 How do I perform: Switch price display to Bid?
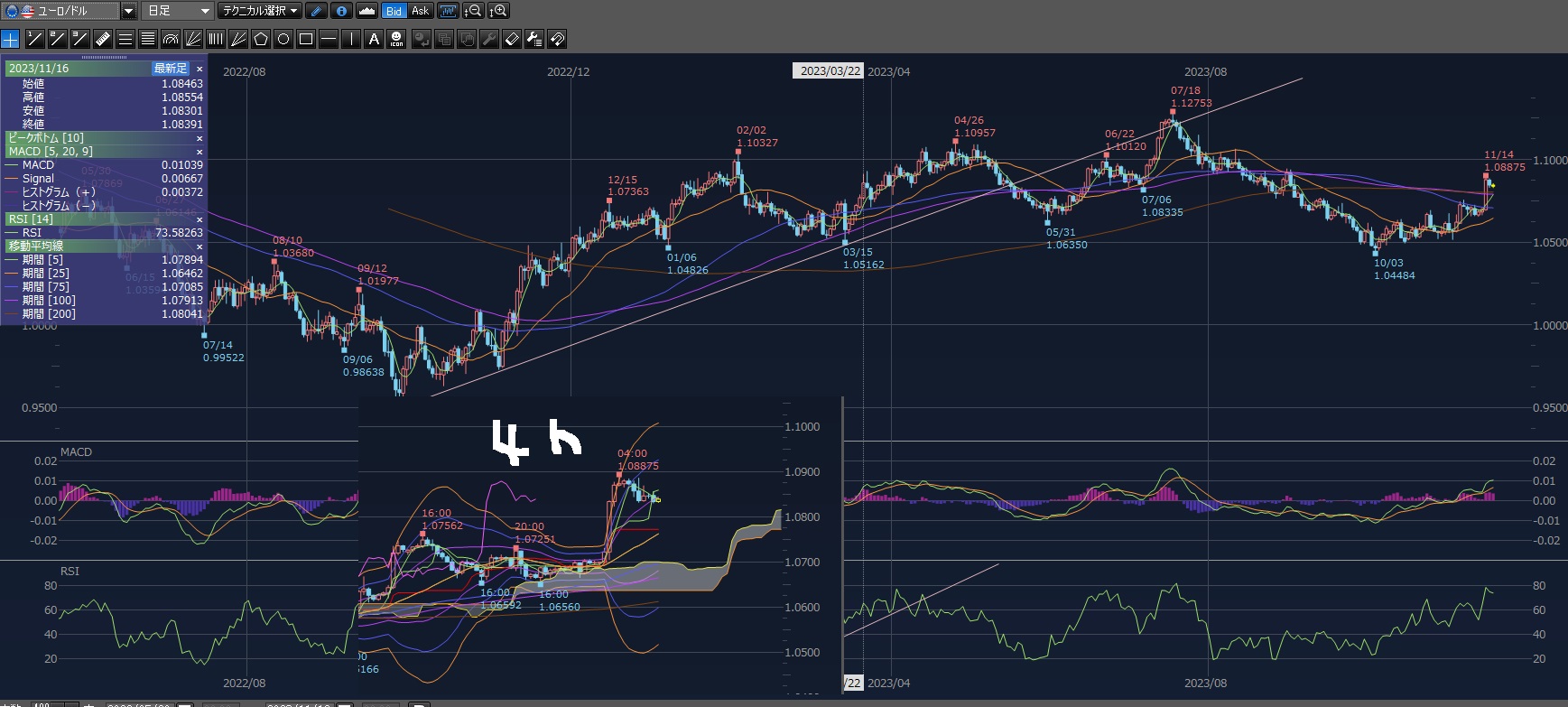point(394,11)
